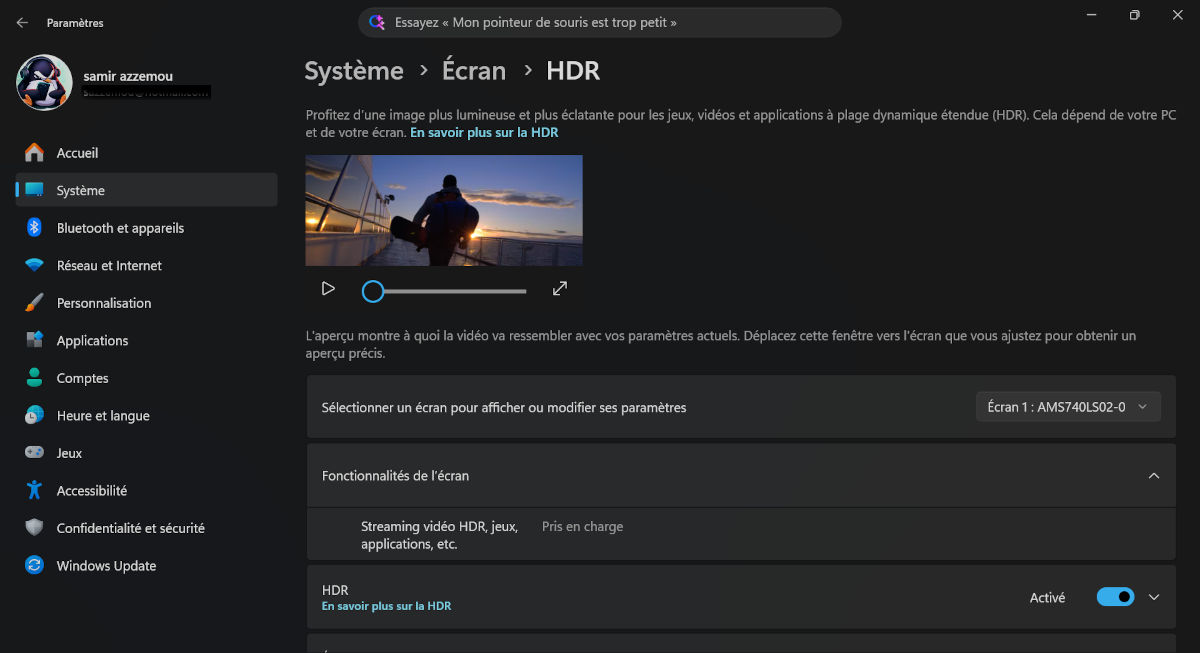Turn off the HDR Activé toggle
Screen dimensions: 1200x653
pyautogui.click(x=1116, y=597)
